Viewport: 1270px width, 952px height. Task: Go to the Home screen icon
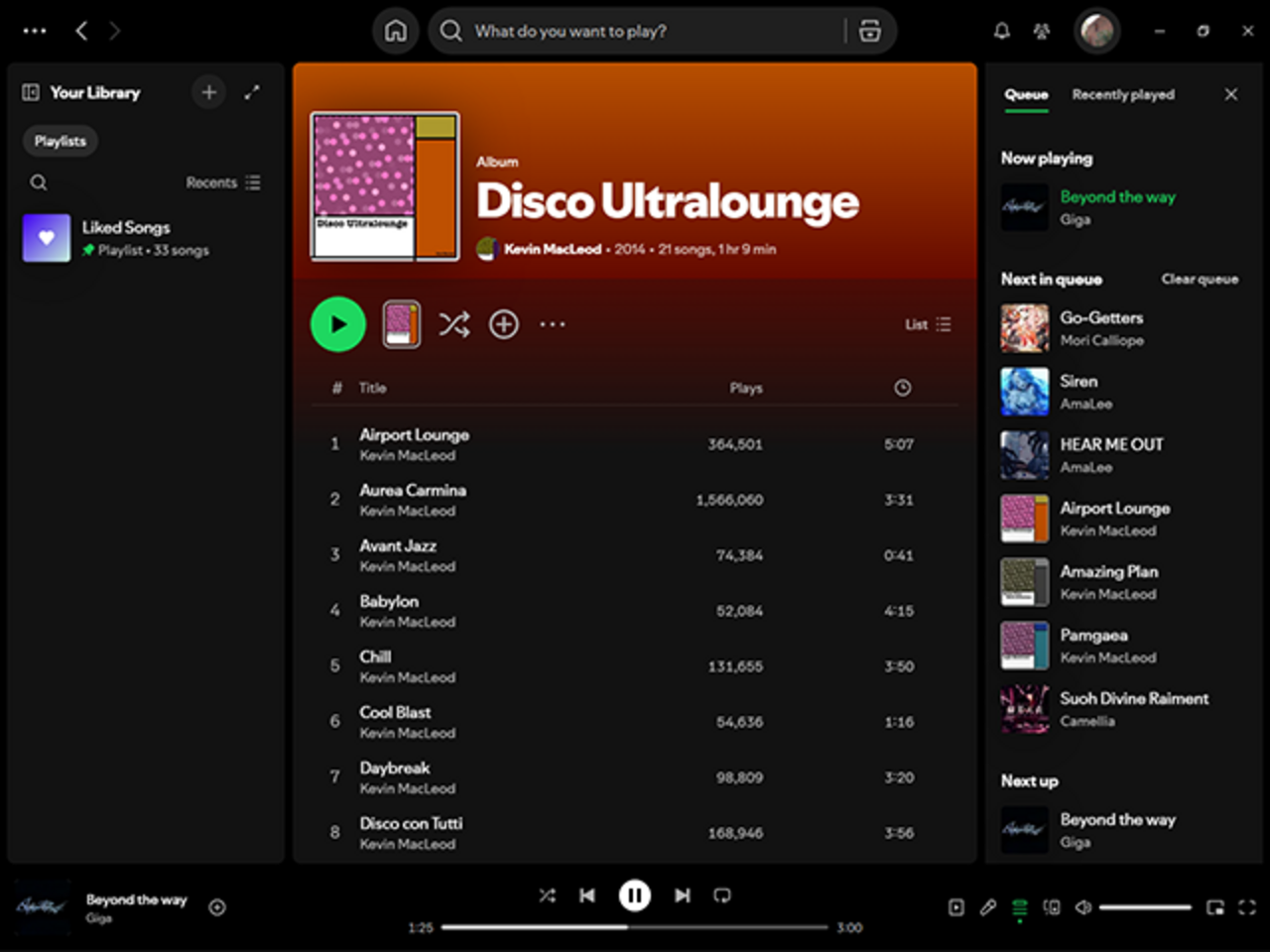(x=395, y=32)
